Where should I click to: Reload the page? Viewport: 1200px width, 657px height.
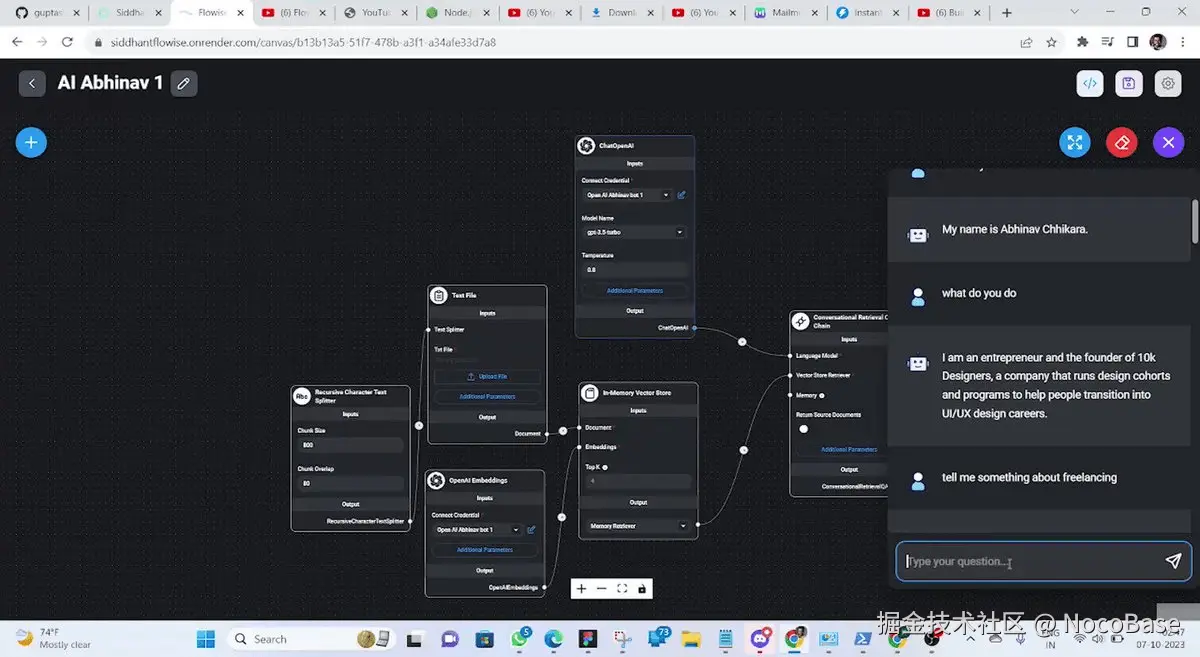(67, 43)
